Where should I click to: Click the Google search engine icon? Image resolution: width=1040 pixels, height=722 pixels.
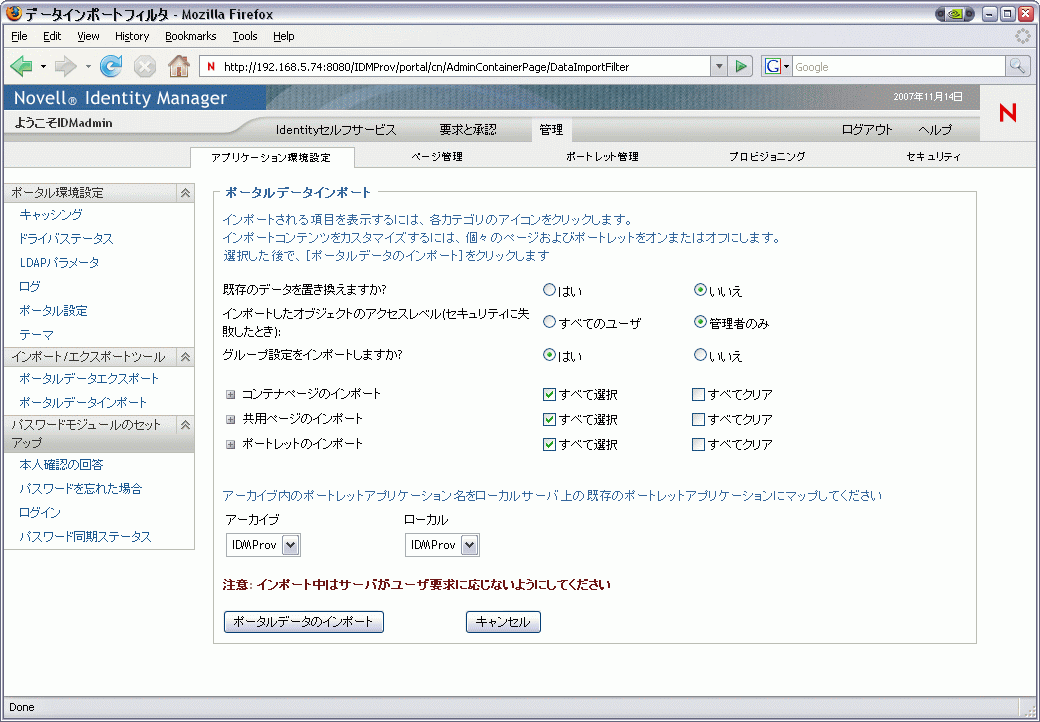click(773, 66)
